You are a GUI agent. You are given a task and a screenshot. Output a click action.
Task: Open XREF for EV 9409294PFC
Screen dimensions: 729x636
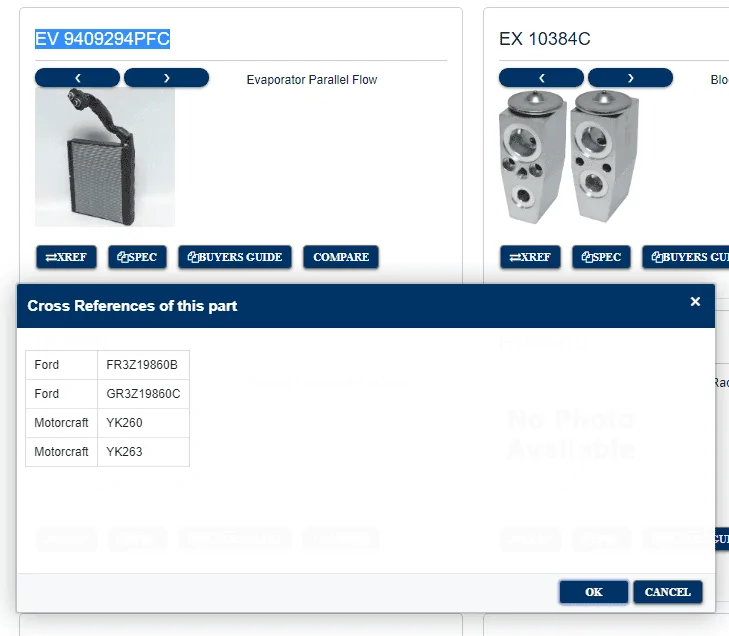pyautogui.click(x=66, y=257)
